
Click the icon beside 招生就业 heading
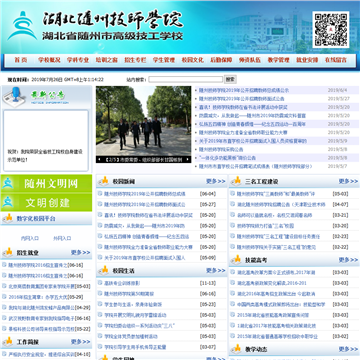coord(8,252)
